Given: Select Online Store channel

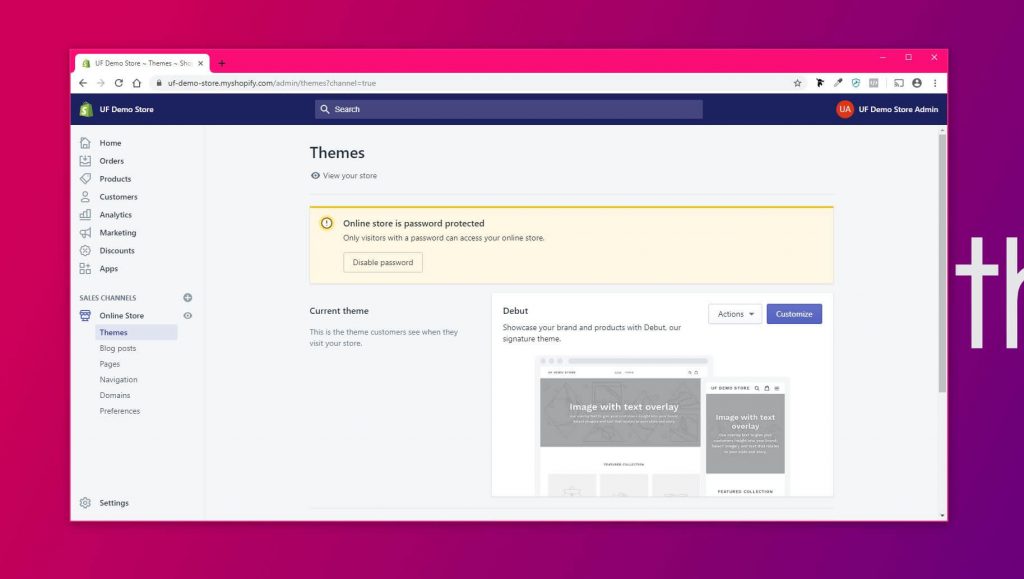Looking at the screenshot, I should point(121,315).
